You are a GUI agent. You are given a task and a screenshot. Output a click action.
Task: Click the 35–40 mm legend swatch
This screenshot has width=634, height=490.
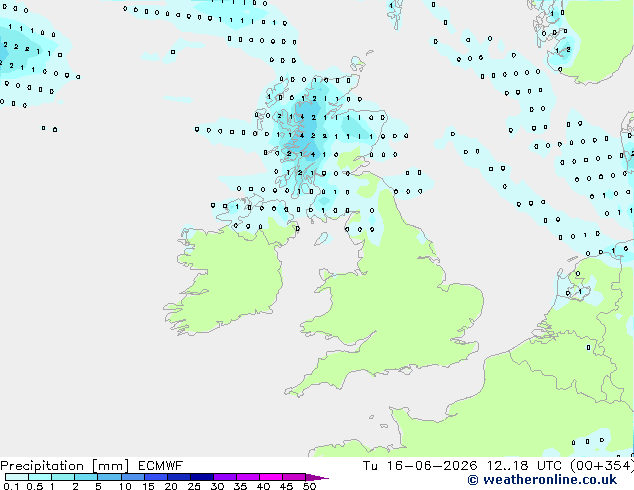(x=248, y=477)
